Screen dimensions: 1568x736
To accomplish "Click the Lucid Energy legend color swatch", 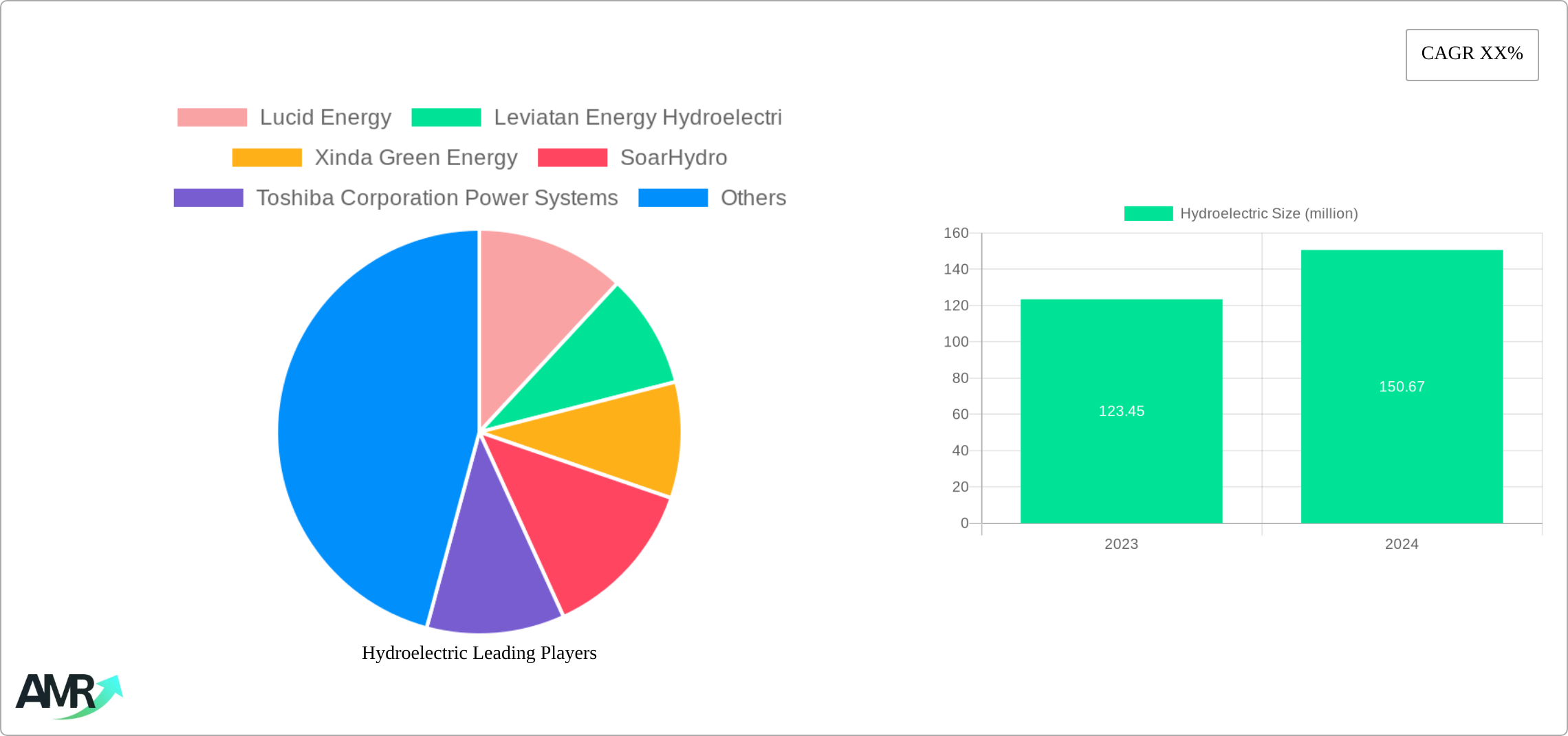I will coord(213,117).
